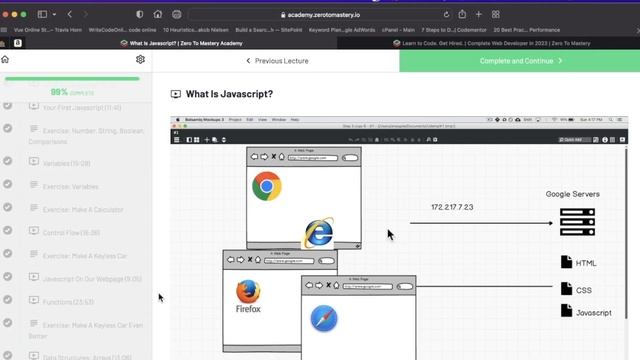The image size is (640, 360).
Task: Open Exercise: Make A Keyless Car lesson
Action: pos(84,256)
